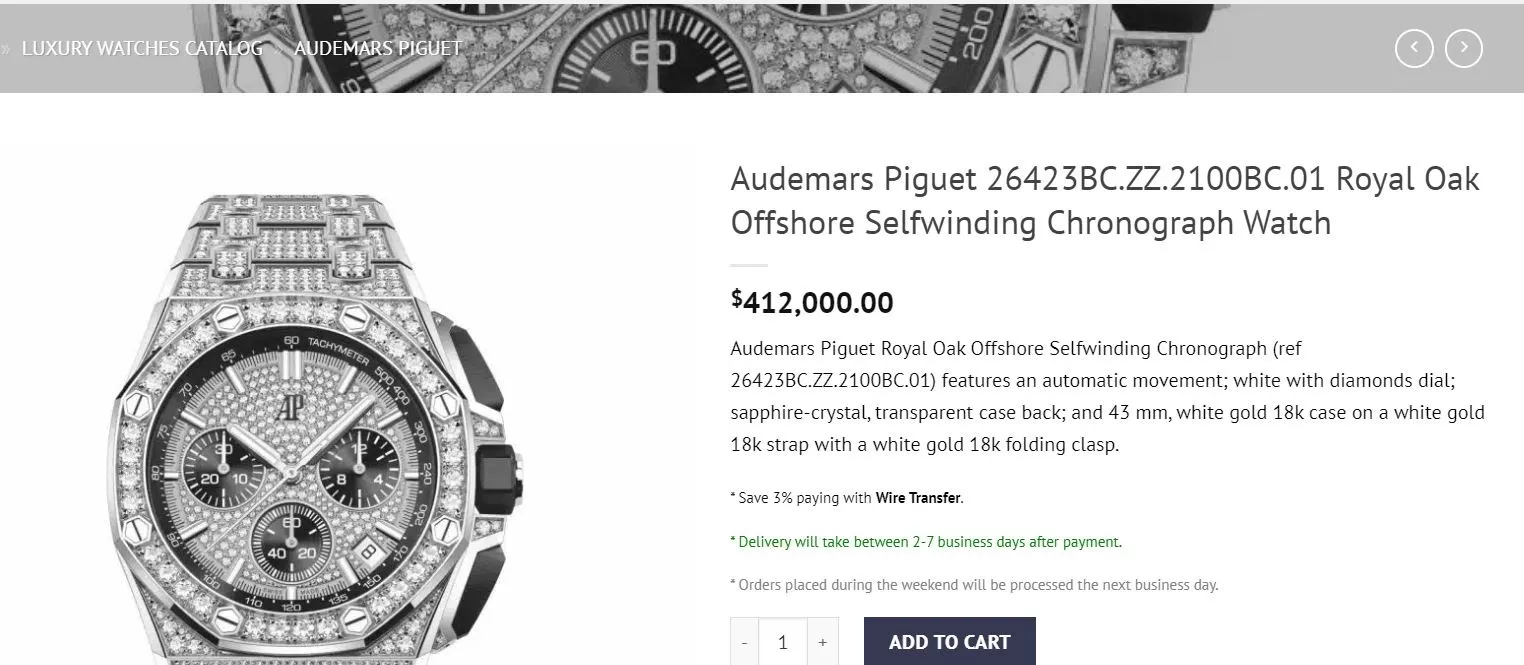Open the Luxury Watches Catalog breadcrumb
The width and height of the screenshot is (1524, 665).
(142, 48)
